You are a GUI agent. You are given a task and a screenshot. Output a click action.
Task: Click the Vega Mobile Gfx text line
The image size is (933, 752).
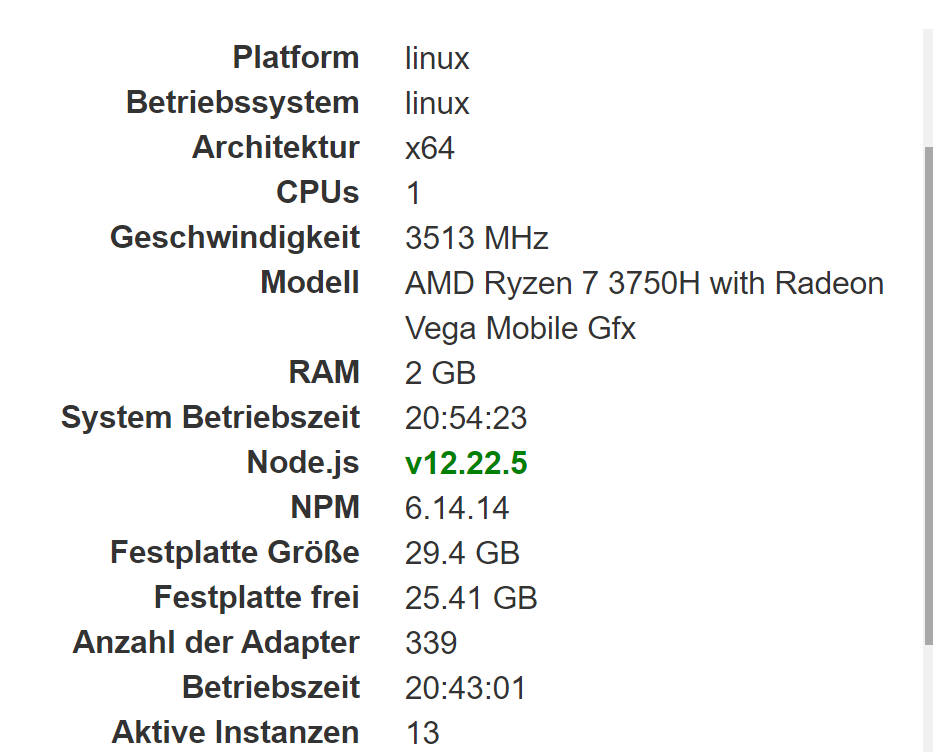(520, 329)
